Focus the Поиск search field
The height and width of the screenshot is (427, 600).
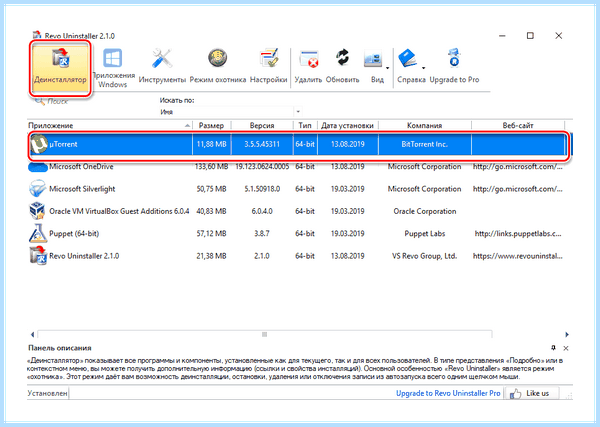click(x=92, y=102)
